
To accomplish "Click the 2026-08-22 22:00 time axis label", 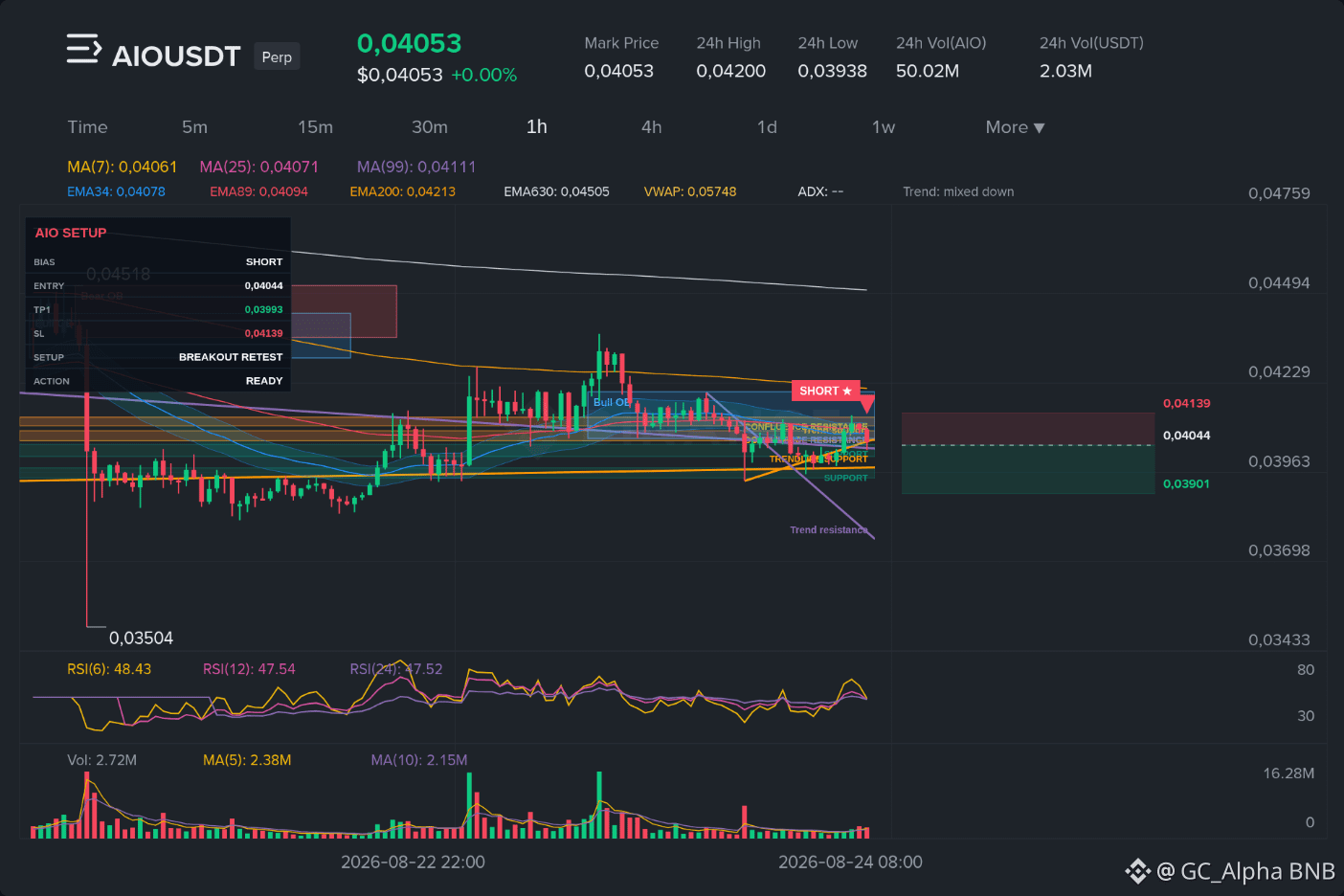I will click(413, 862).
